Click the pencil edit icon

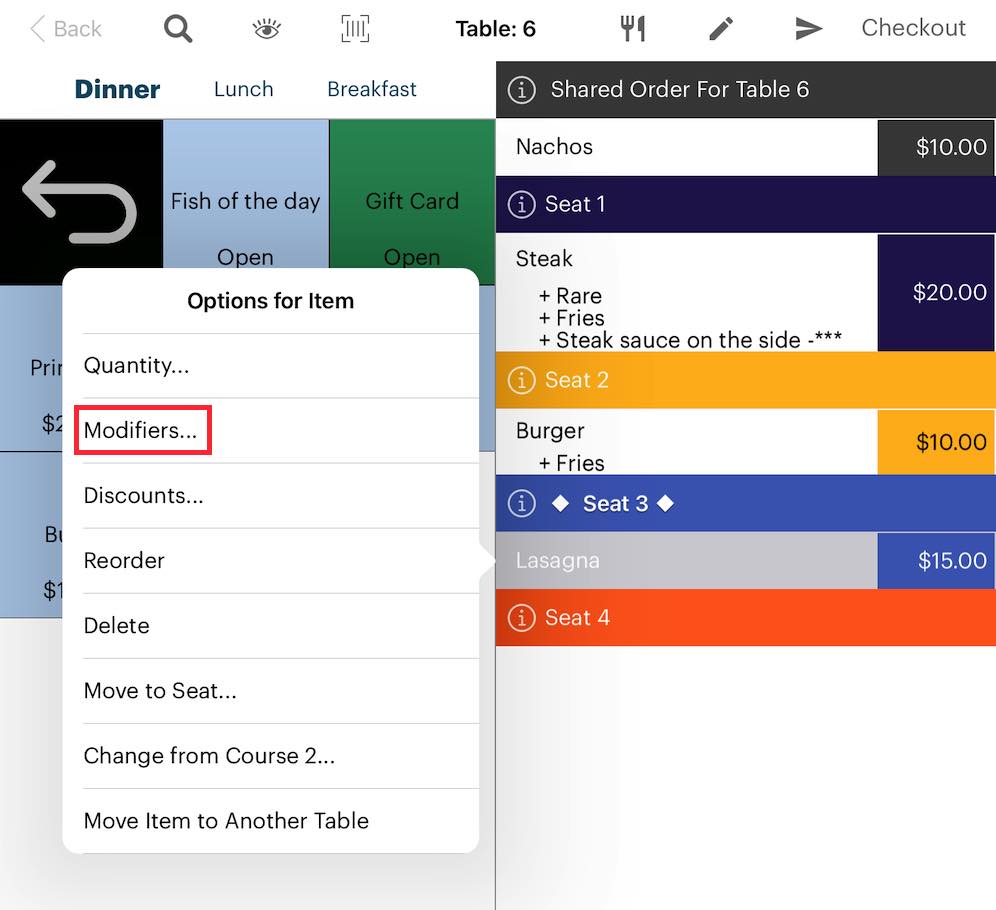721,29
